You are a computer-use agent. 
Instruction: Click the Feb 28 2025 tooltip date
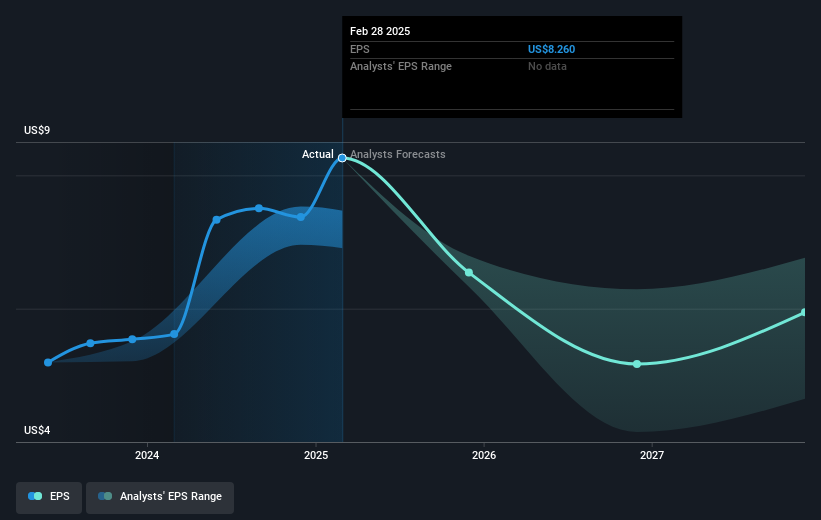point(380,31)
